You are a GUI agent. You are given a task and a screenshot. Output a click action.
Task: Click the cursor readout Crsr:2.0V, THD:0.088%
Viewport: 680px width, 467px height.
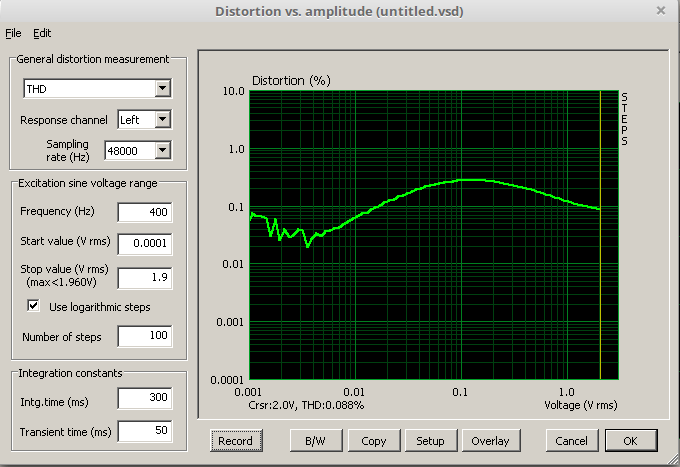point(306,405)
